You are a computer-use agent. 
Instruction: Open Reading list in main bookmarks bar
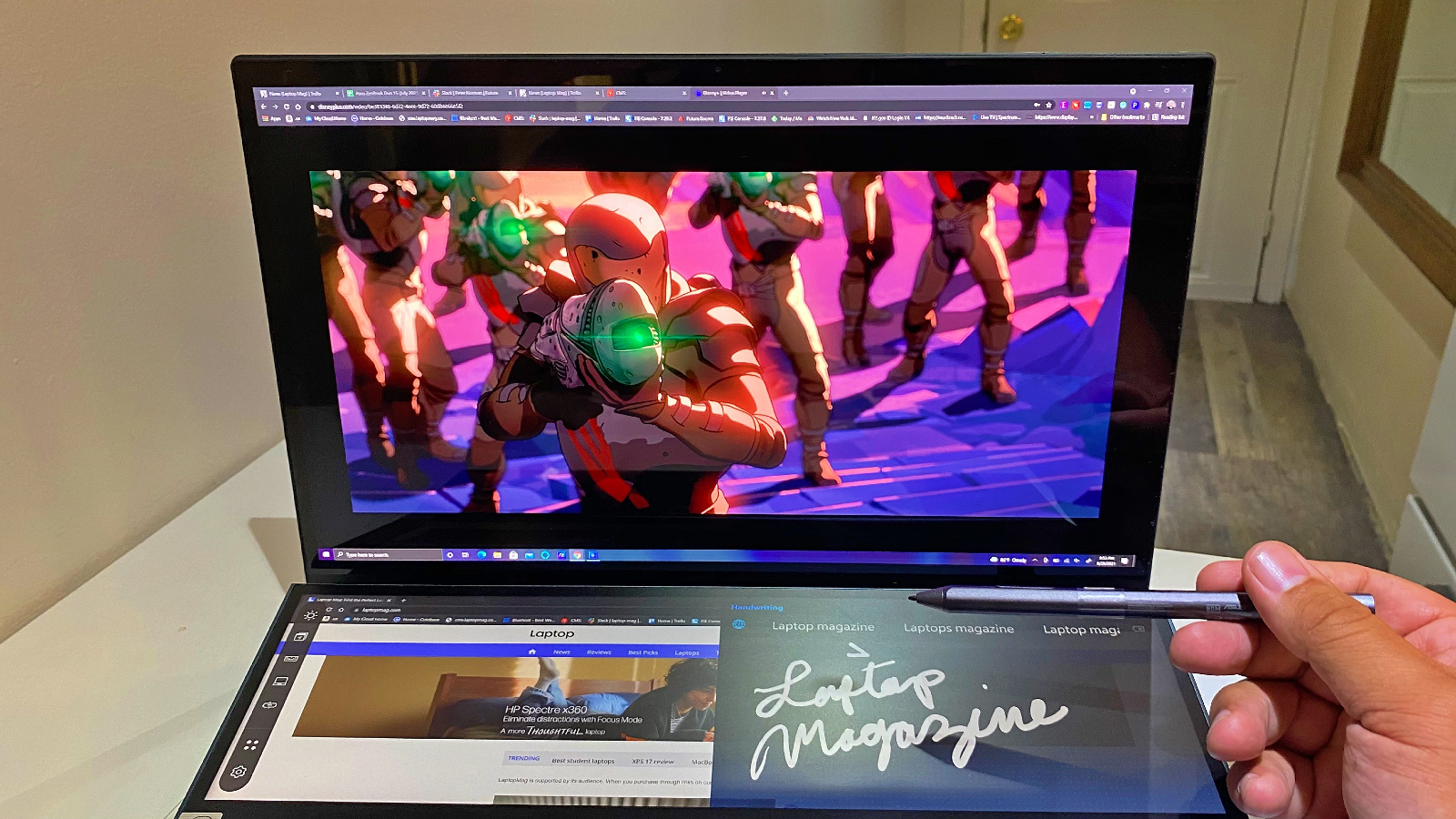tap(1168, 117)
